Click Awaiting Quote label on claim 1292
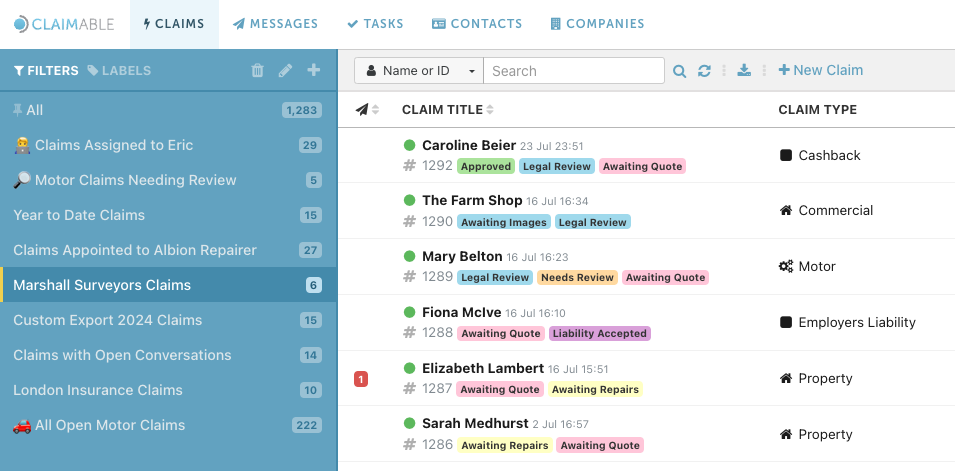Screen dimensions: 955x471 (x=643, y=166)
